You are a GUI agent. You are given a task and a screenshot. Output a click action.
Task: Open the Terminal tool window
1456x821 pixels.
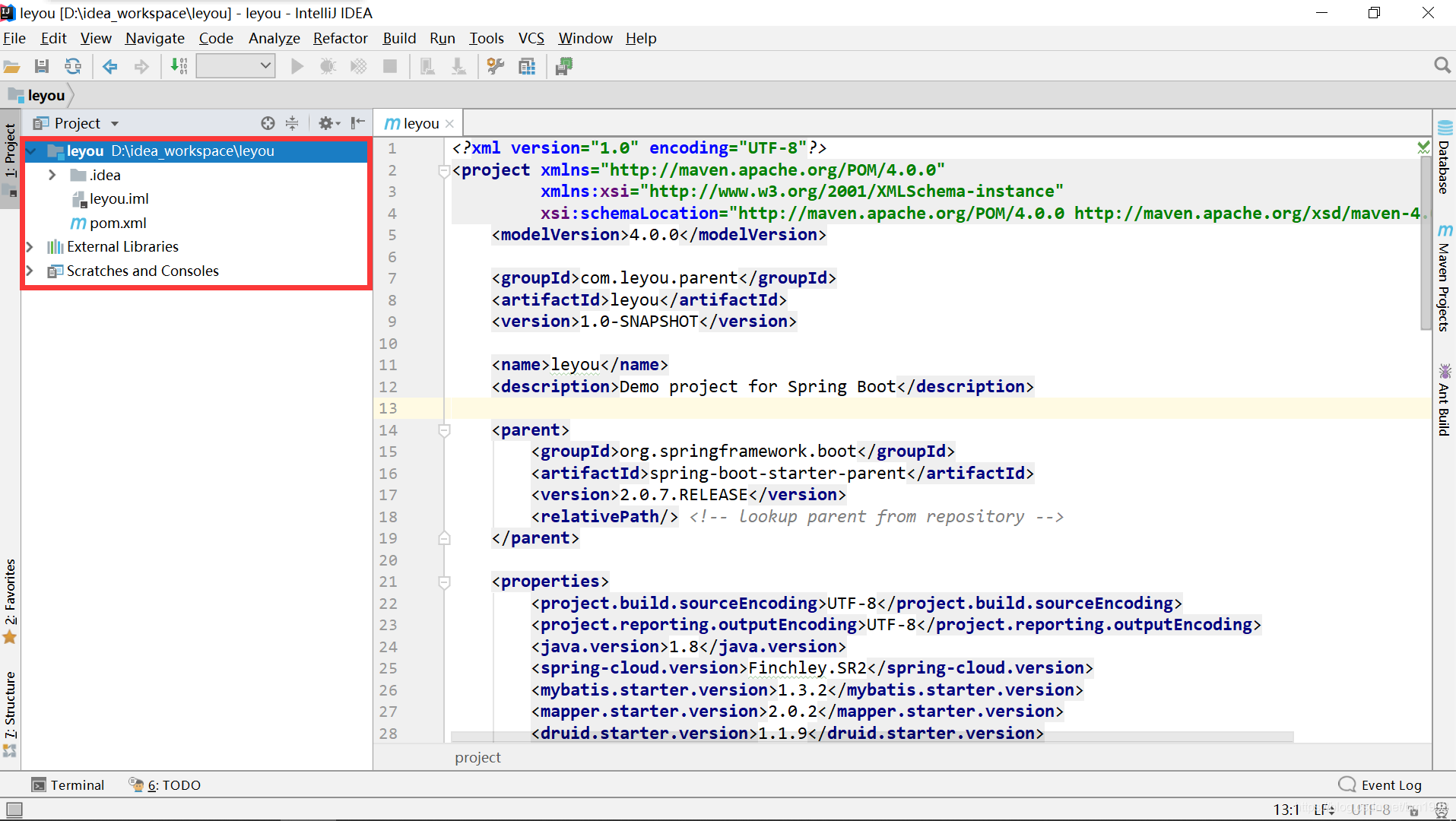(x=68, y=785)
